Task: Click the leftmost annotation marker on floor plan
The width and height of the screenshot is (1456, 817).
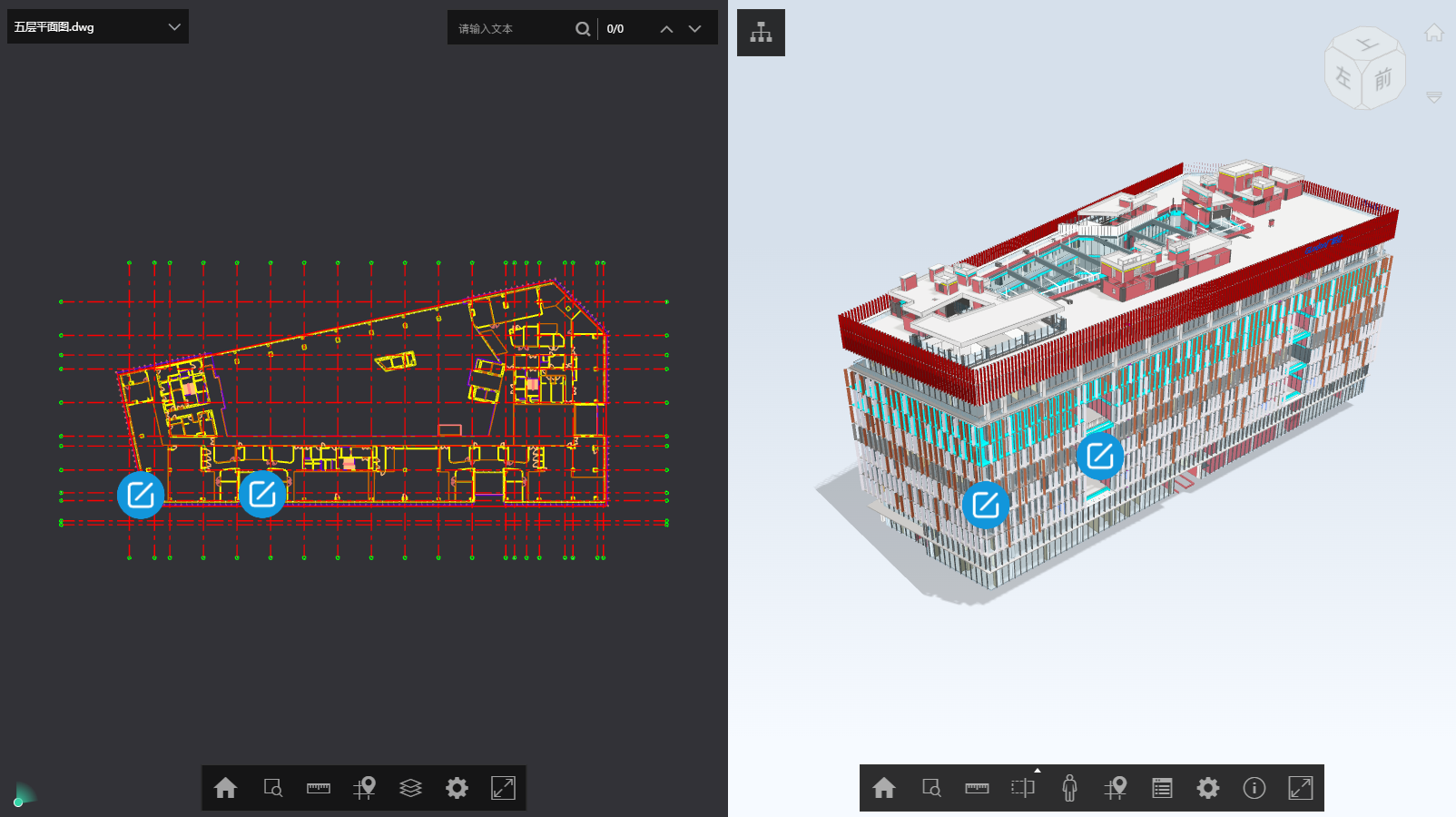Action: pyautogui.click(x=141, y=495)
